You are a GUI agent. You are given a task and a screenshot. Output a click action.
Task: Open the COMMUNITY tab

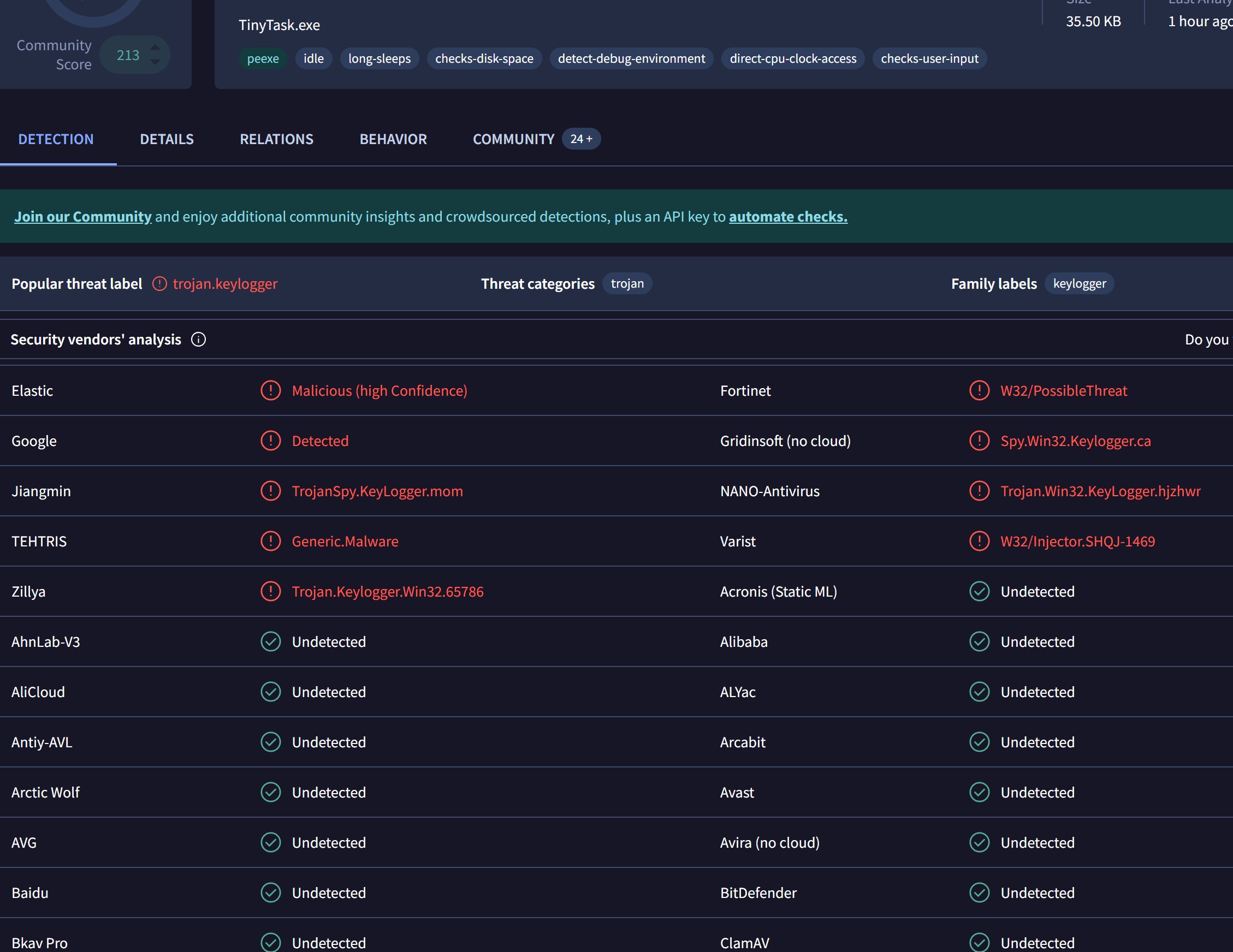coord(514,139)
